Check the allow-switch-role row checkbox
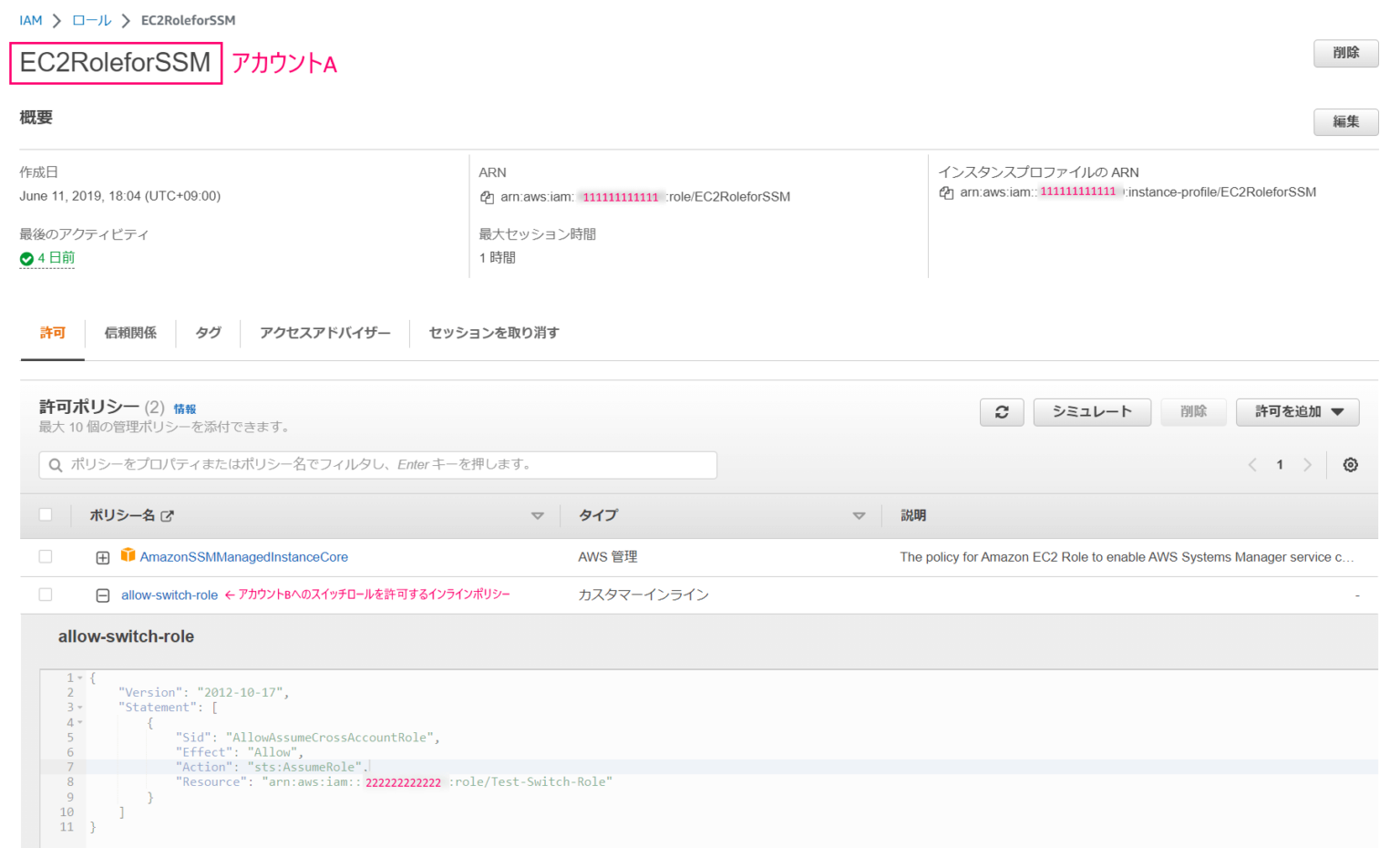 coord(46,595)
